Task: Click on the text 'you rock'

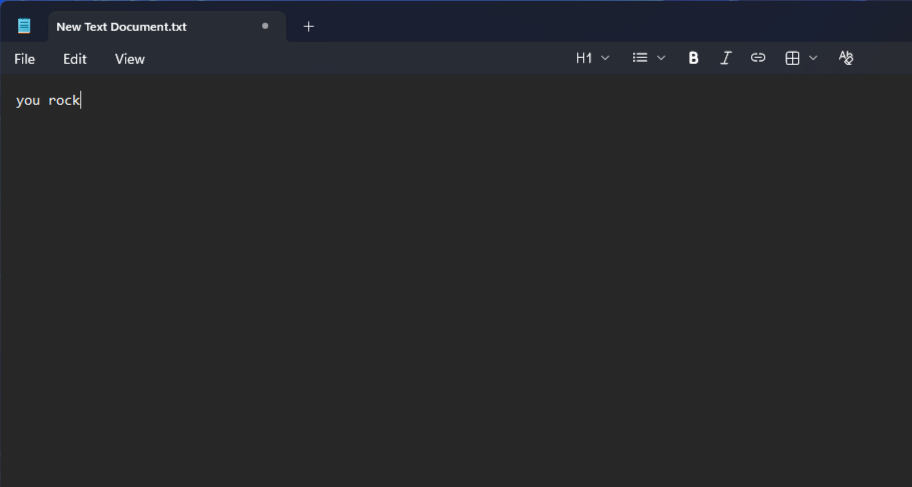Action: pyautogui.click(x=48, y=101)
